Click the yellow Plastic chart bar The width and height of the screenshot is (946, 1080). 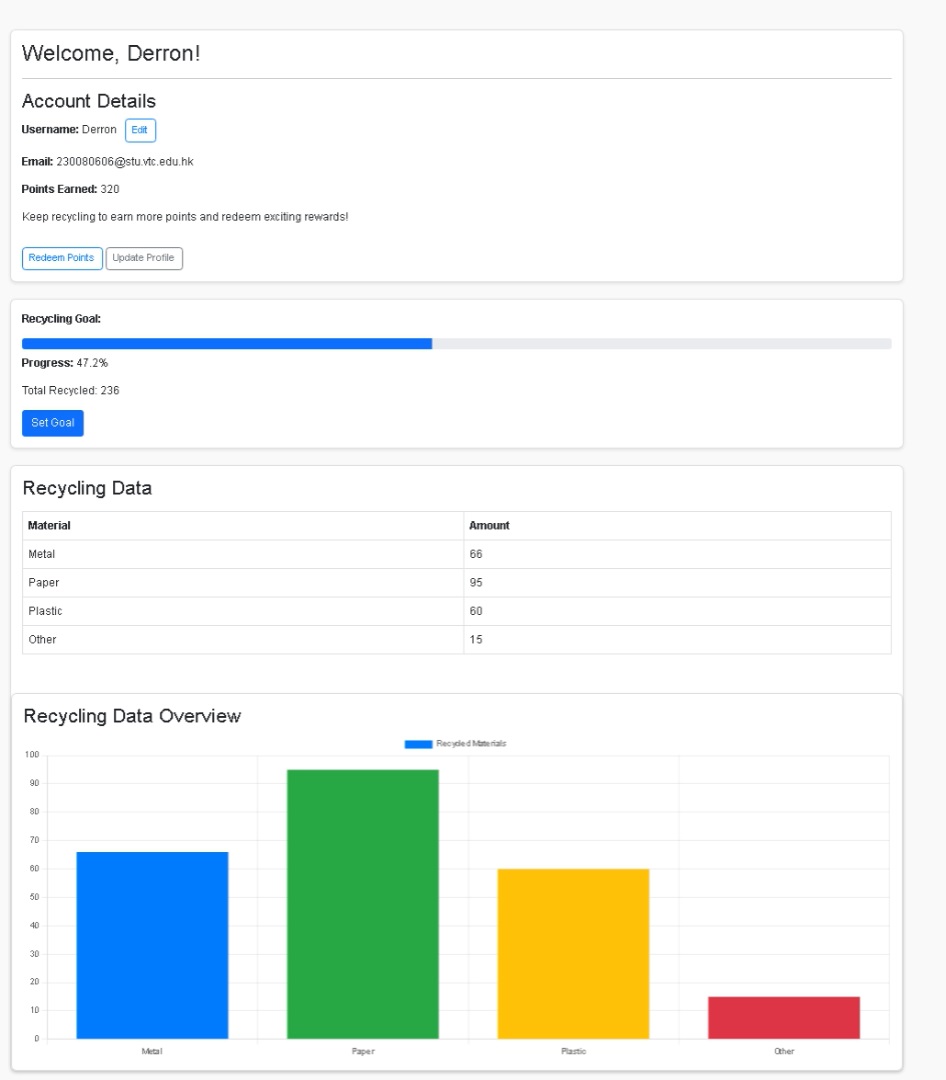pos(574,953)
